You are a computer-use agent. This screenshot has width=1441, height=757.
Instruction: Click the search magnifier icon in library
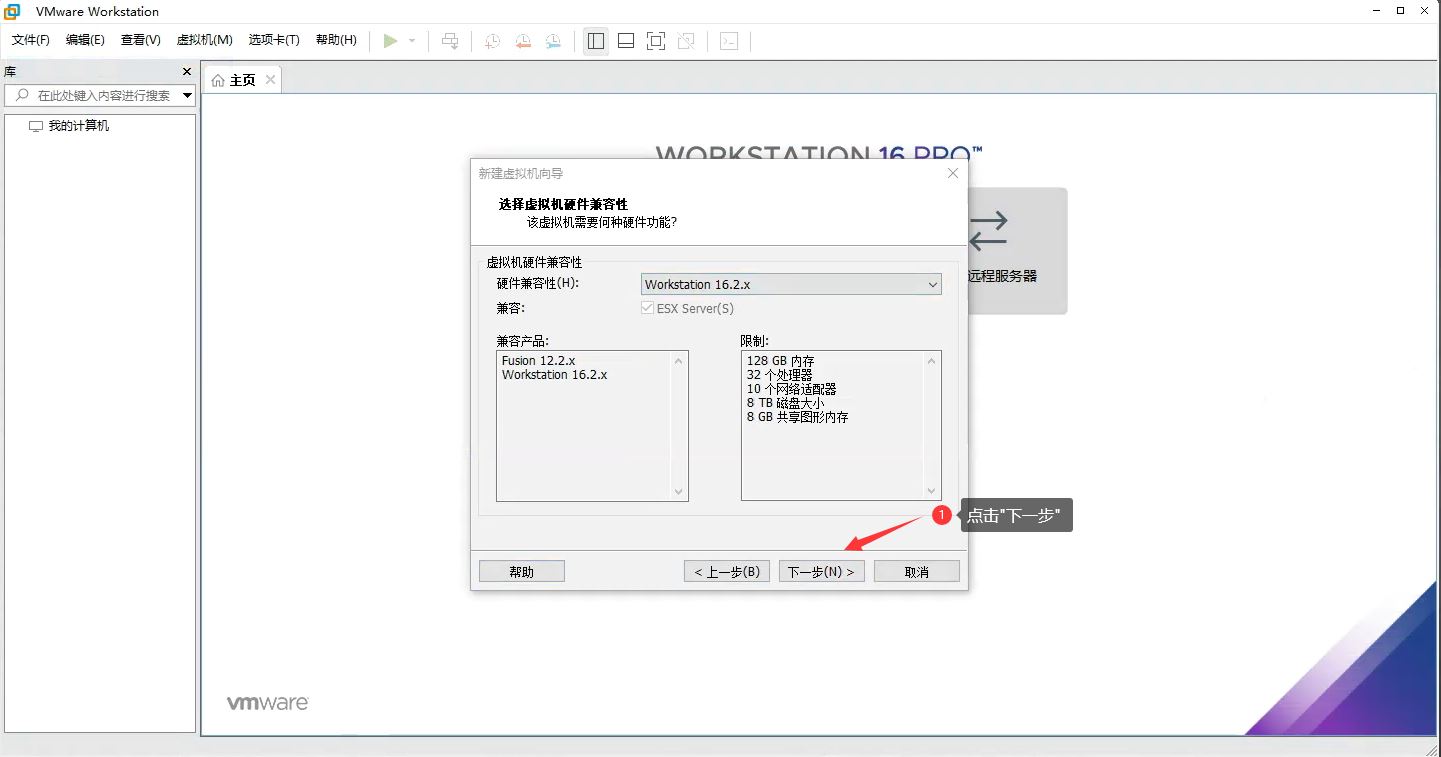tap(22, 95)
